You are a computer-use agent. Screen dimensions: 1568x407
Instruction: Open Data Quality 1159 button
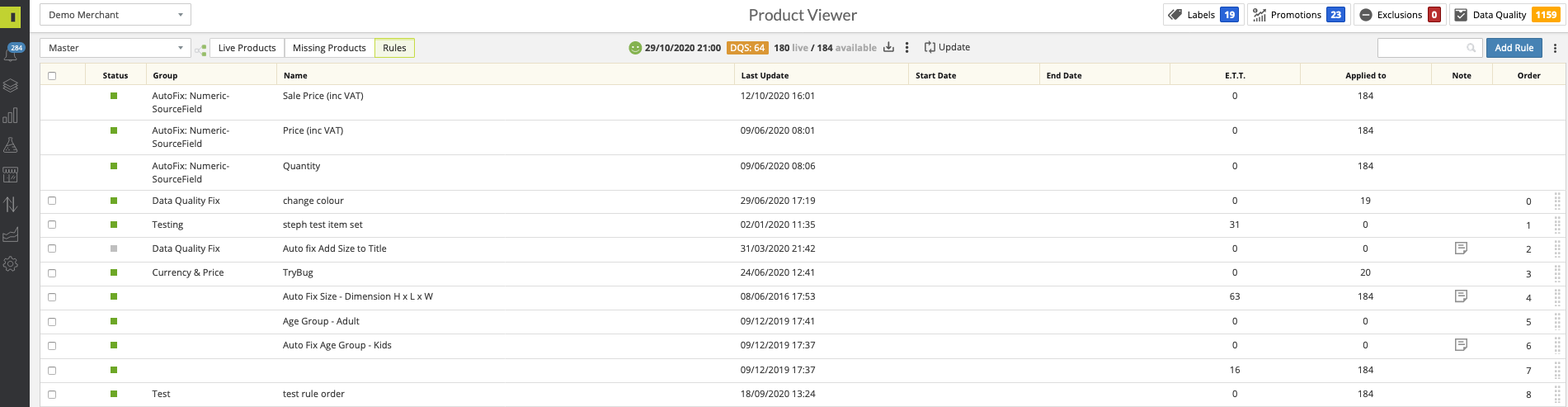[1506, 15]
